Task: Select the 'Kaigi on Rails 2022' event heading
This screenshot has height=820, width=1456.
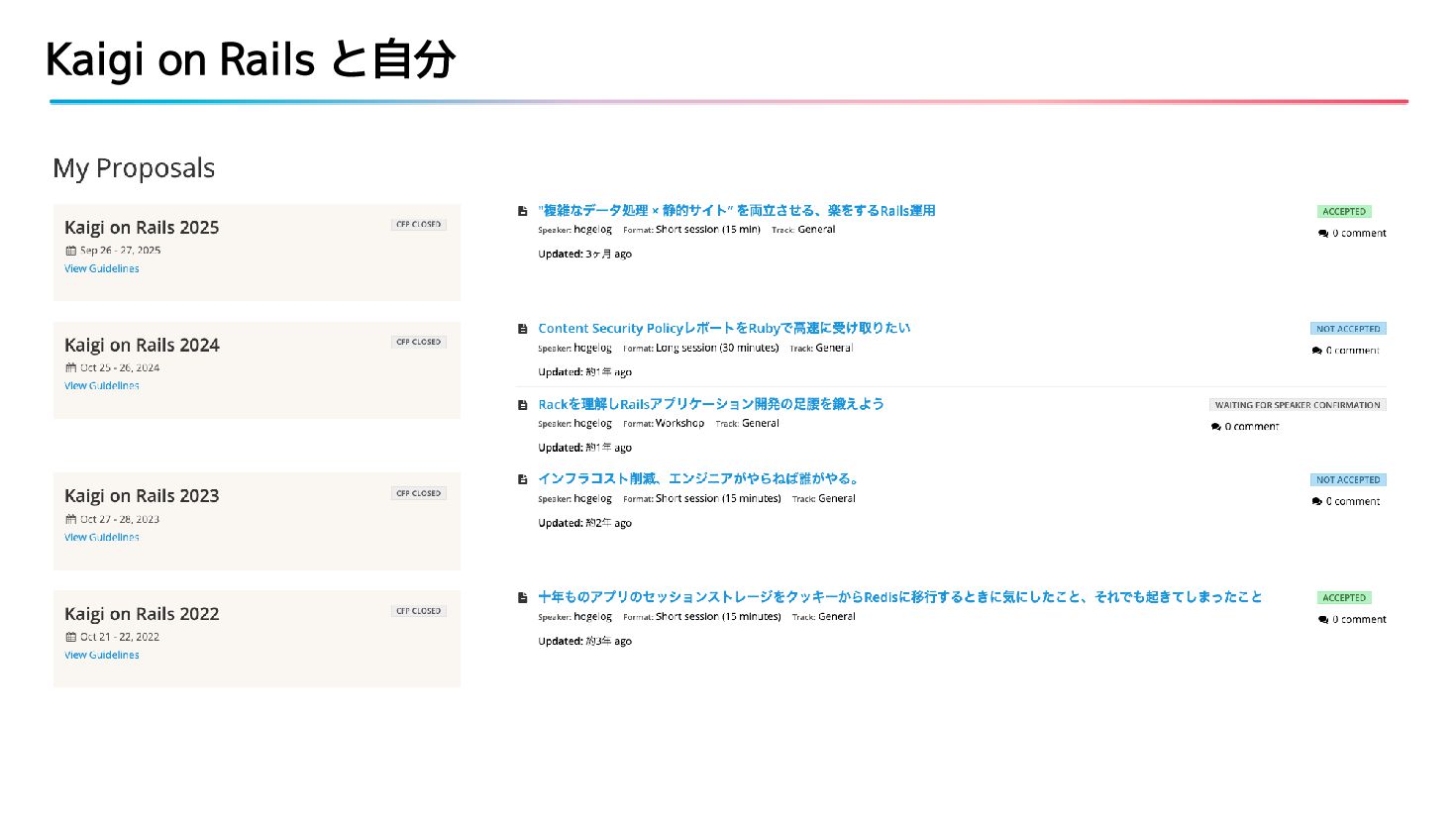Action: [142, 614]
